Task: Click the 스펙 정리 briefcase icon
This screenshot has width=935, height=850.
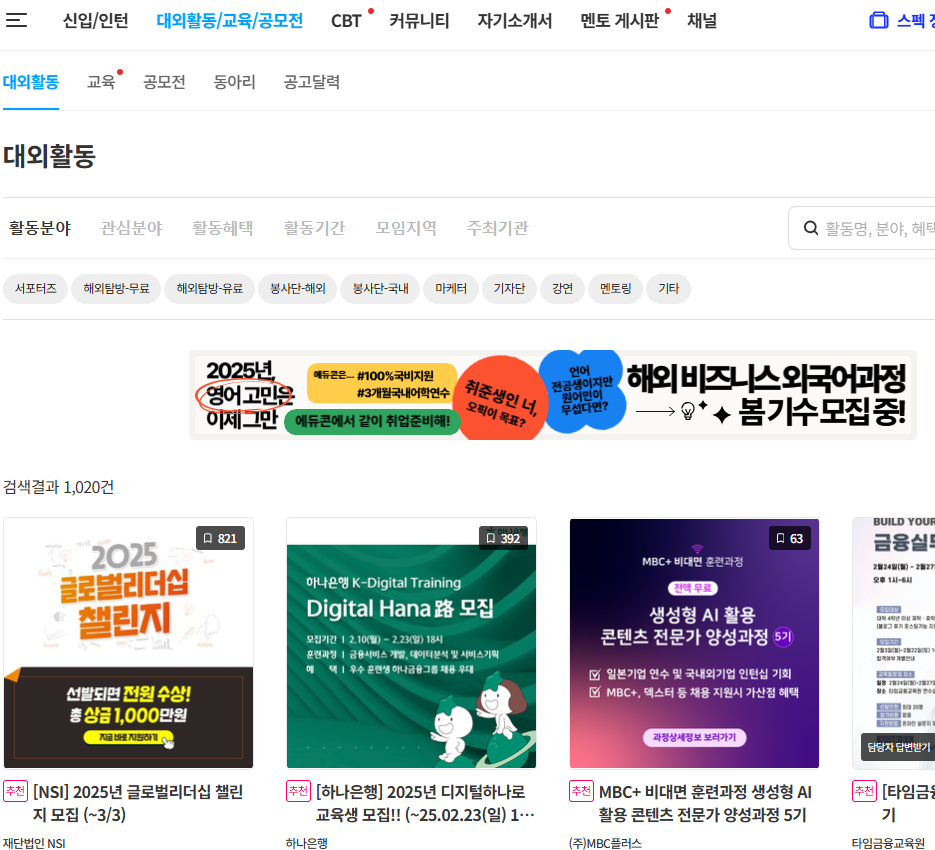Action: pos(878,20)
